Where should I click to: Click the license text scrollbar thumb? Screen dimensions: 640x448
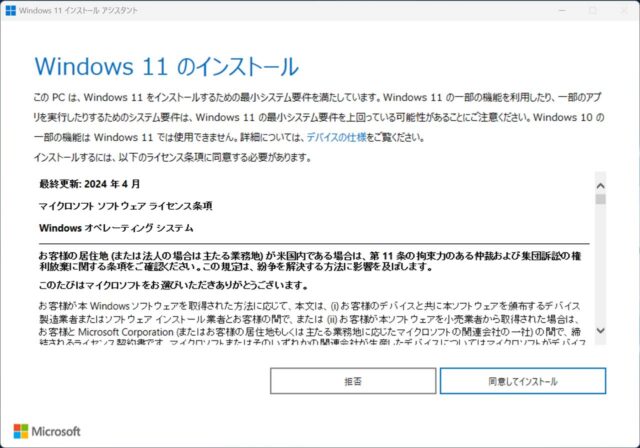[x=600, y=198]
